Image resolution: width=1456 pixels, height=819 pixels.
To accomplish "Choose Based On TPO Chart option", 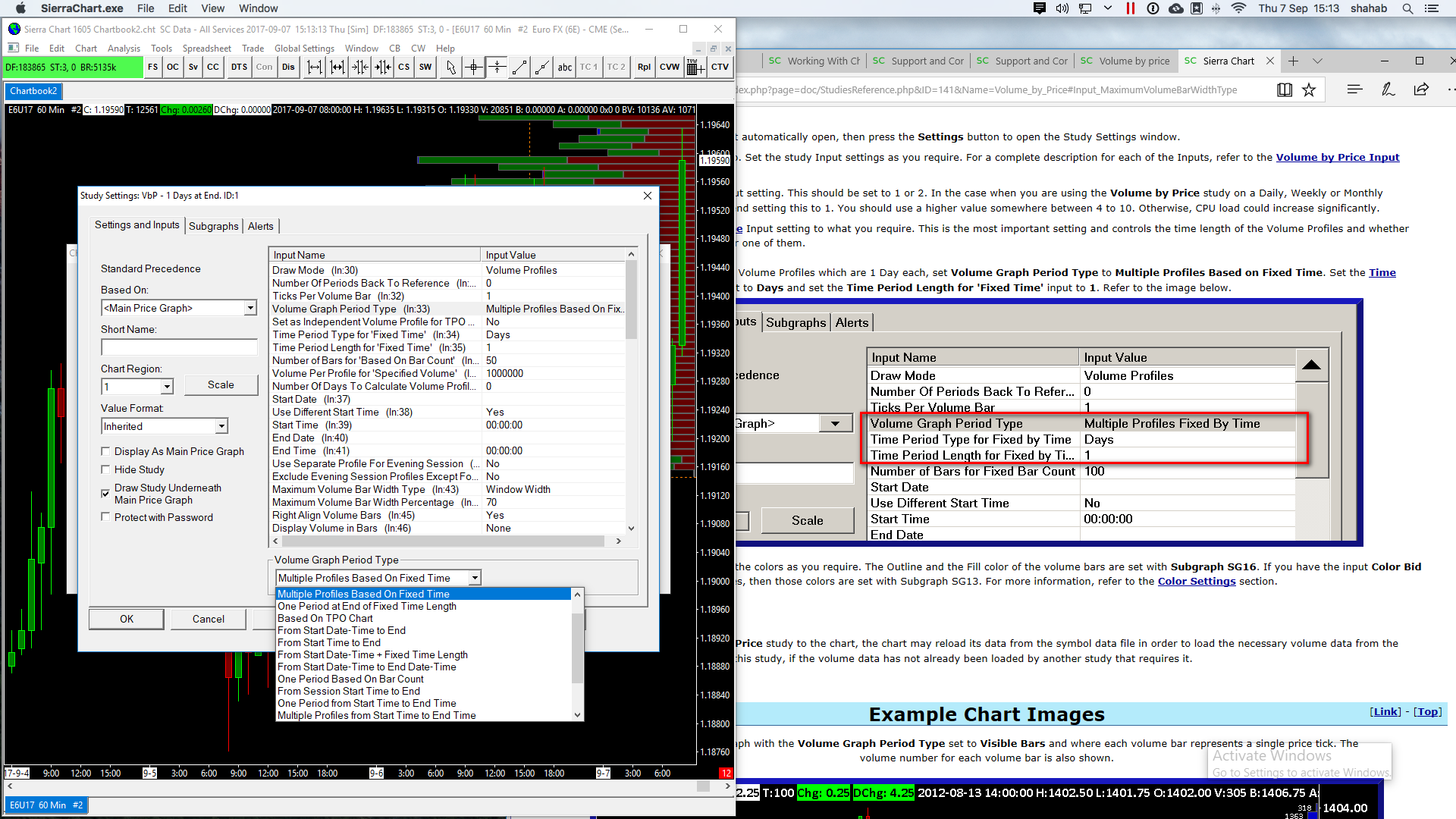I will click(325, 618).
